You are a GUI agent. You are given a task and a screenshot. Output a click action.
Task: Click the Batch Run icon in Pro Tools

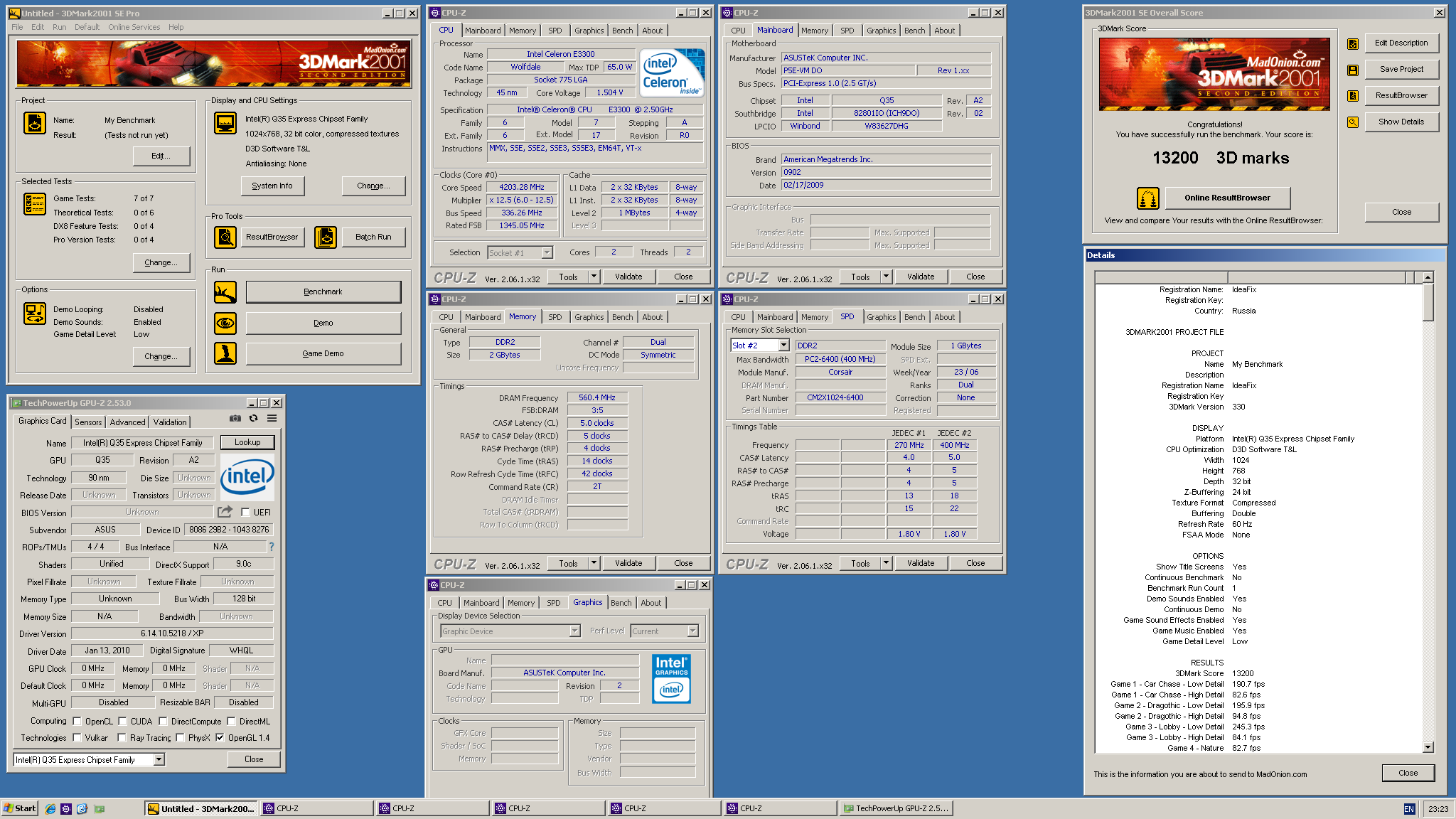click(x=326, y=237)
